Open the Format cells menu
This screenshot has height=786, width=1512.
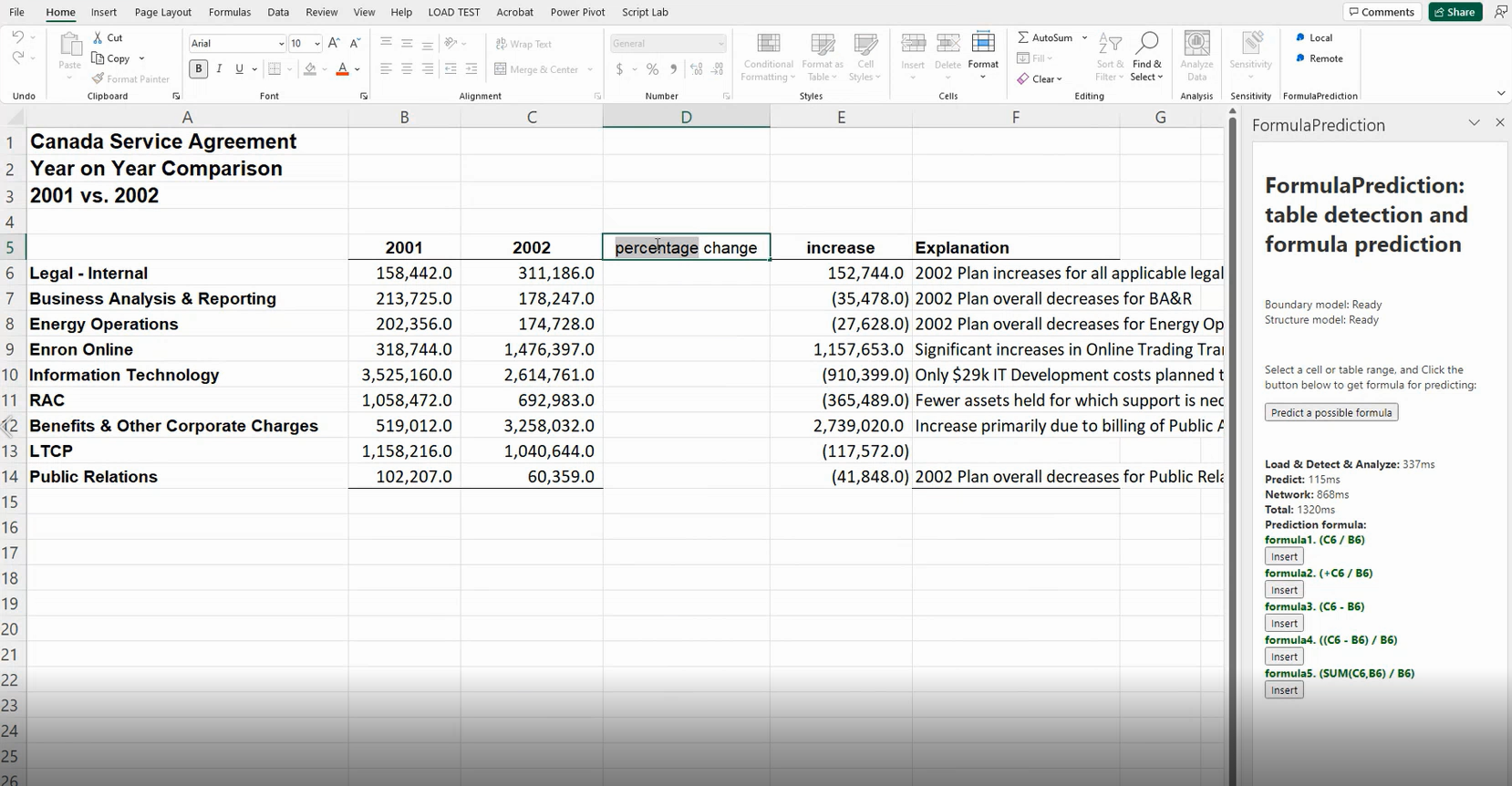pos(983,57)
